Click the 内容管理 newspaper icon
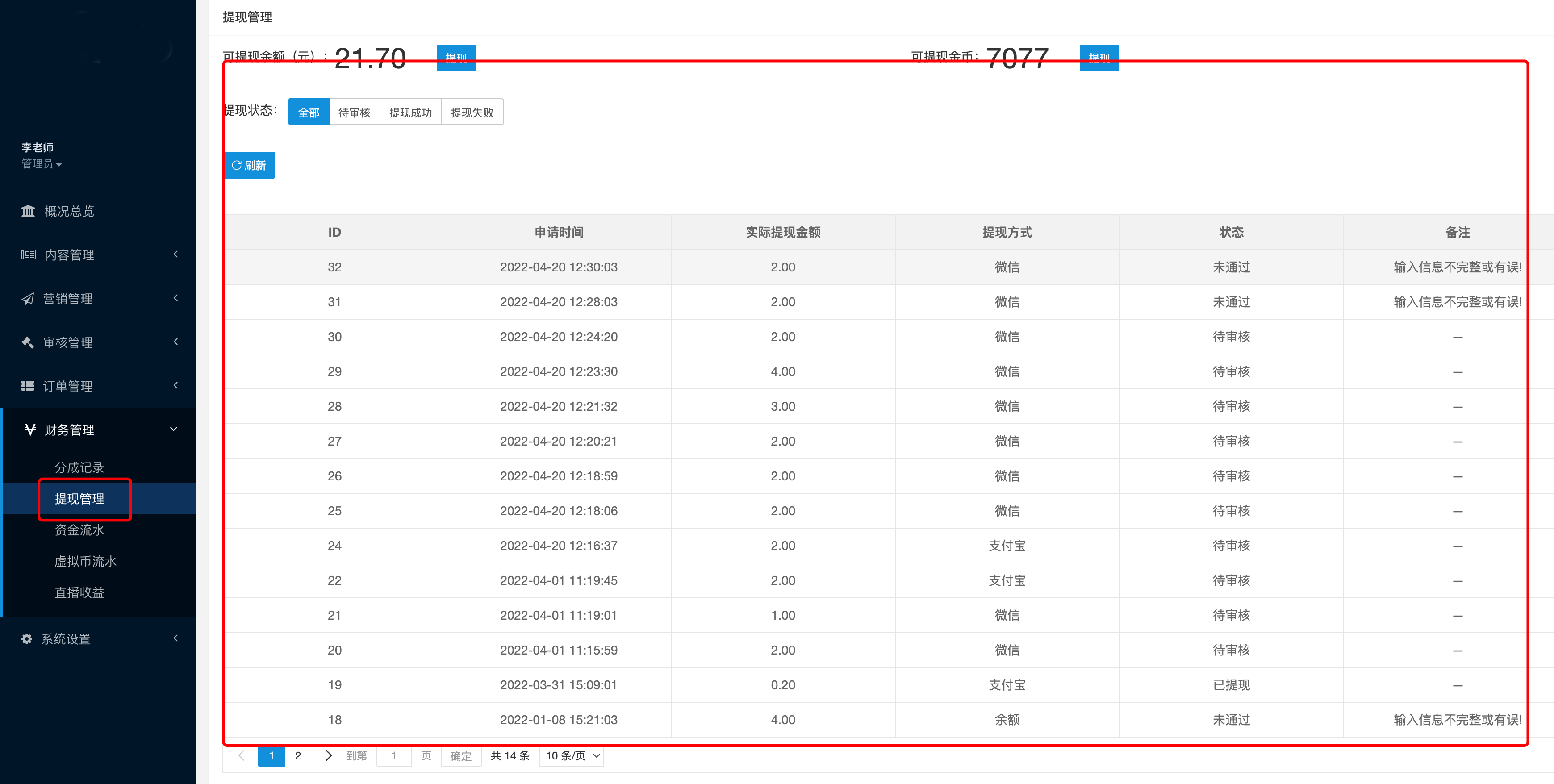Screen dimensions: 1554x784 coord(28,254)
